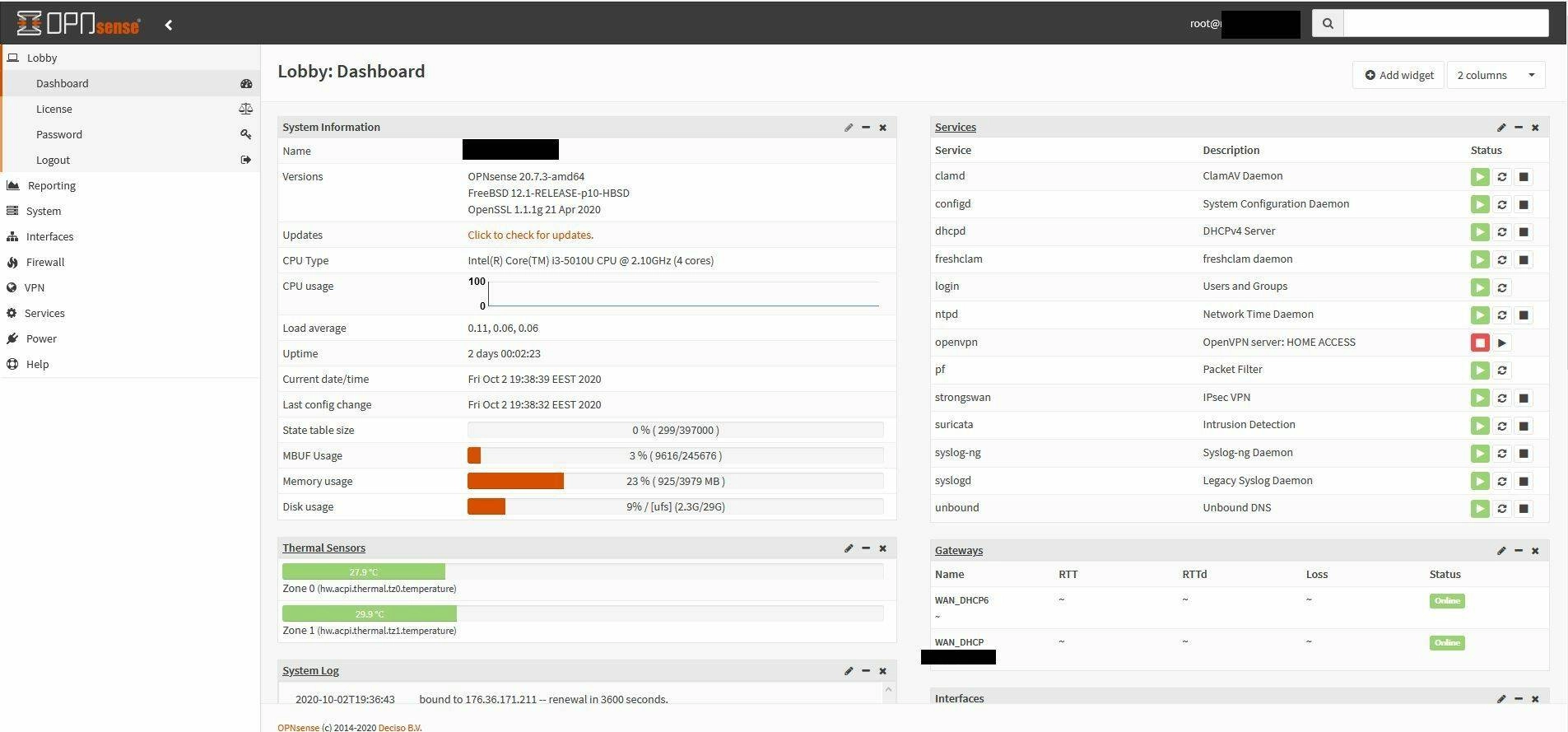1568x732 pixels.
Task: Minimize the Services widget
Action: 1519,128
